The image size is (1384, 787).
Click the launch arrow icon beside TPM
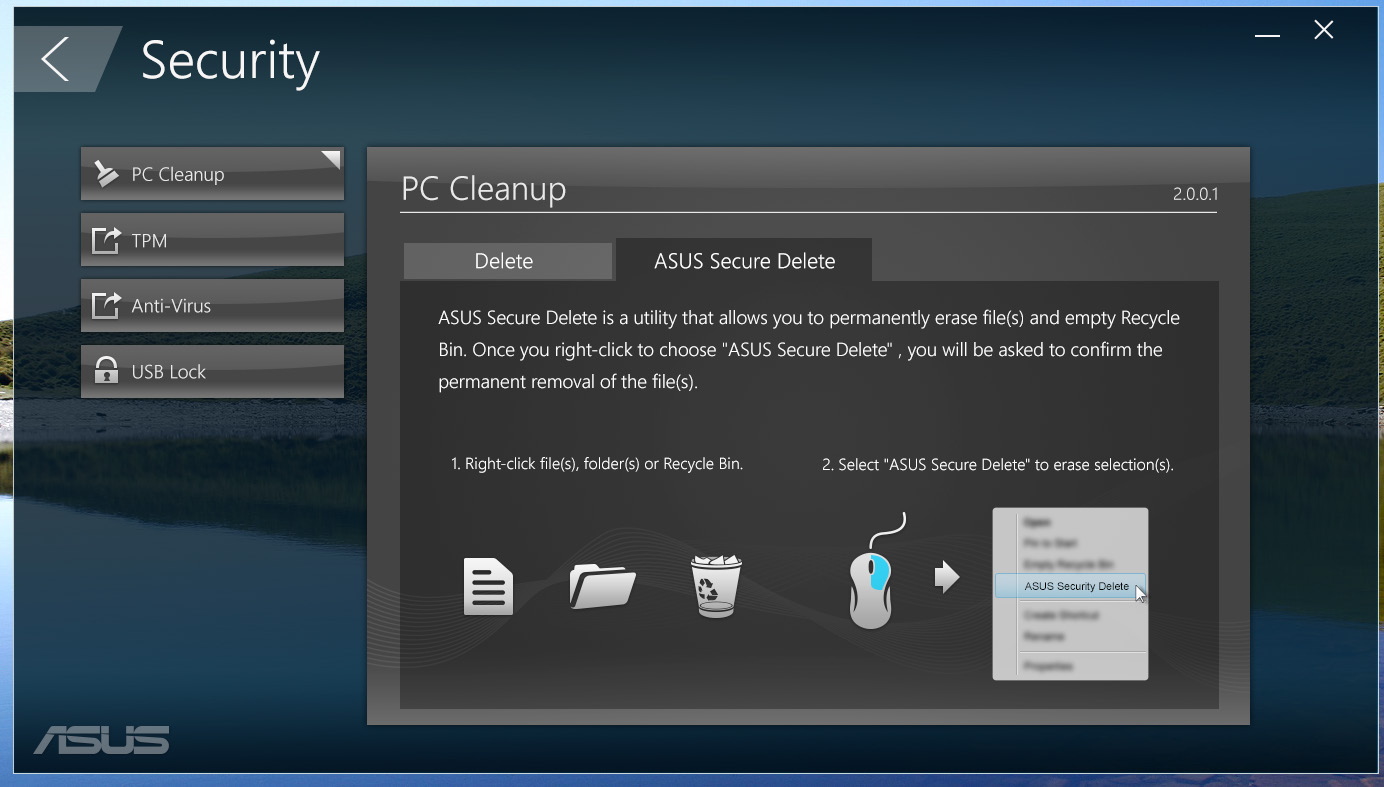click(x=106, y=240)
